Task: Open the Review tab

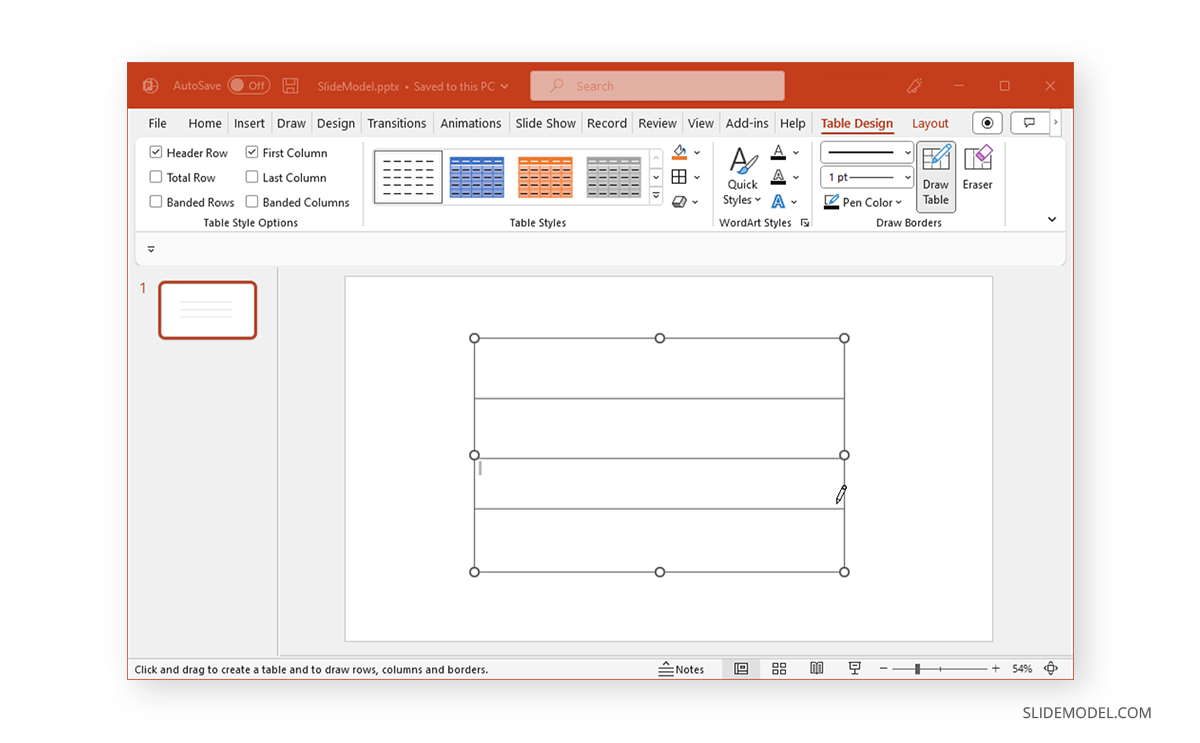Action: (x=657, y=123)
